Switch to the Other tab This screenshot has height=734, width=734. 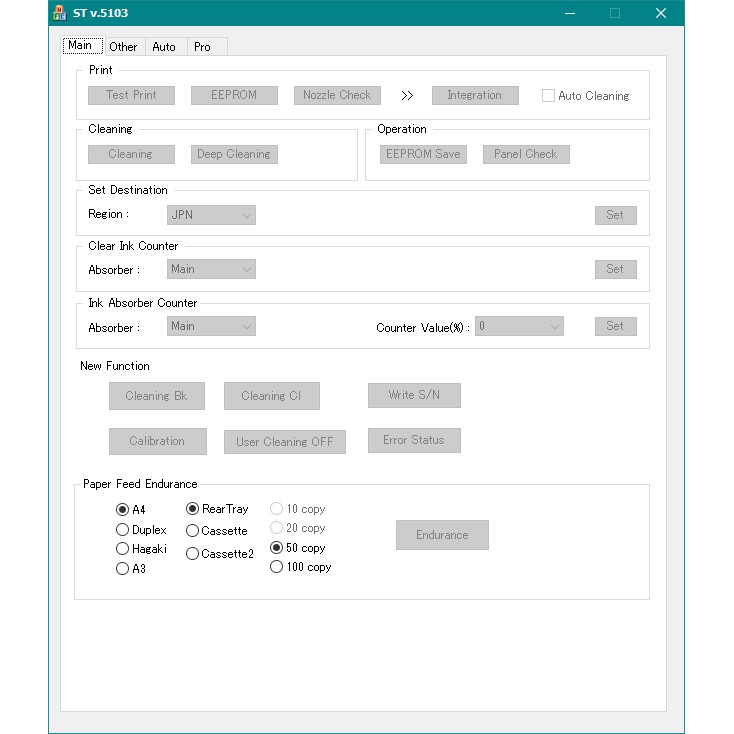click(x=123, y=46)
